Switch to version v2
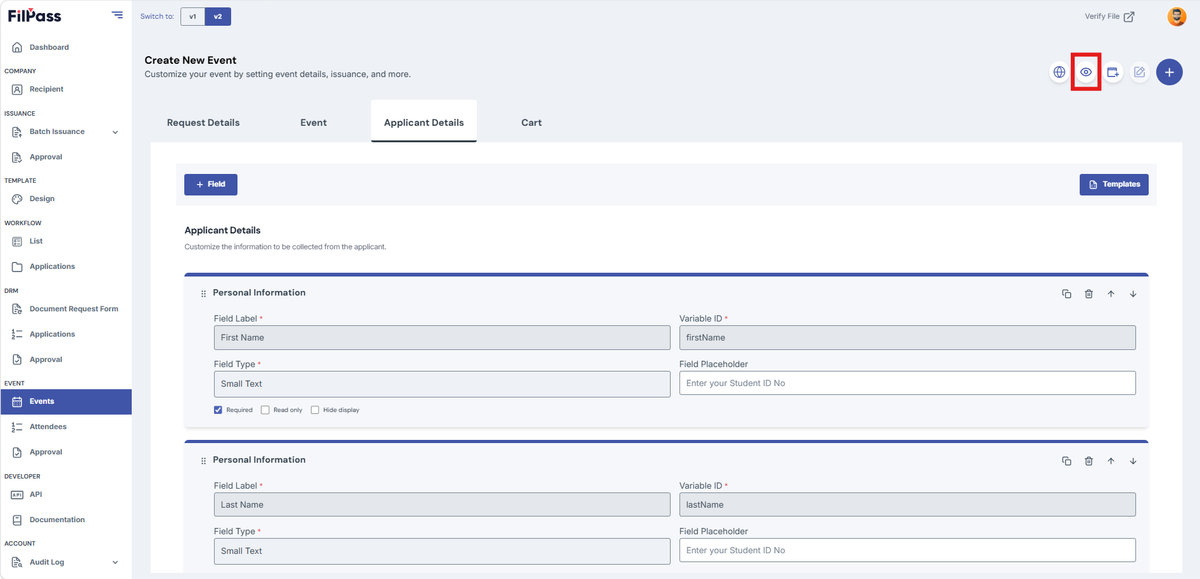 [x=217, y=16]
